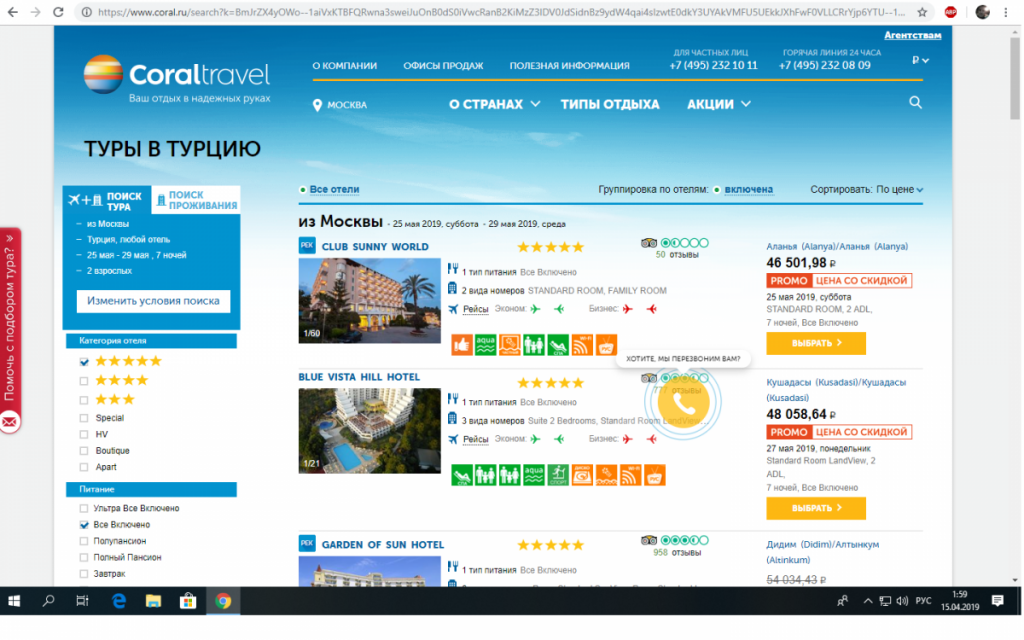Click the spa icon for Blue Vista Hill Hotel
The height and width of the screenshot is (640, 1024).
(462, 475)
